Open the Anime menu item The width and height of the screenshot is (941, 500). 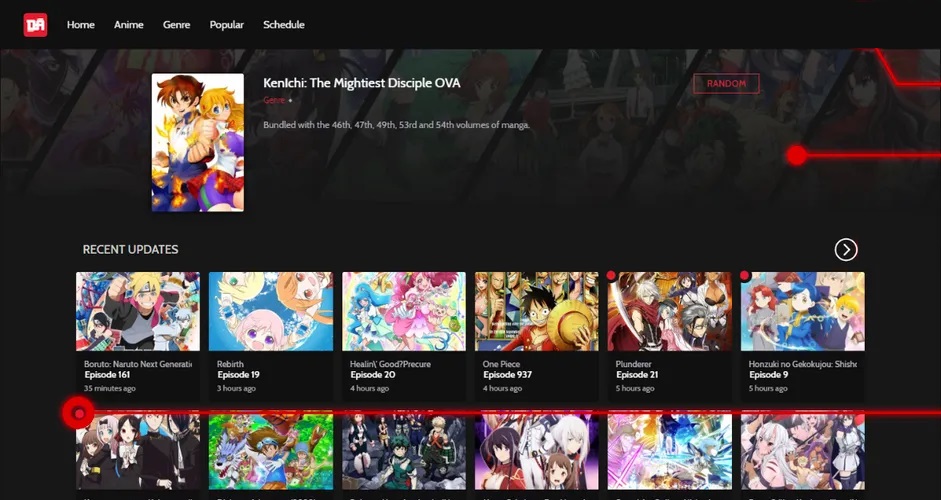pyautogui.click(x=128, y=25)
